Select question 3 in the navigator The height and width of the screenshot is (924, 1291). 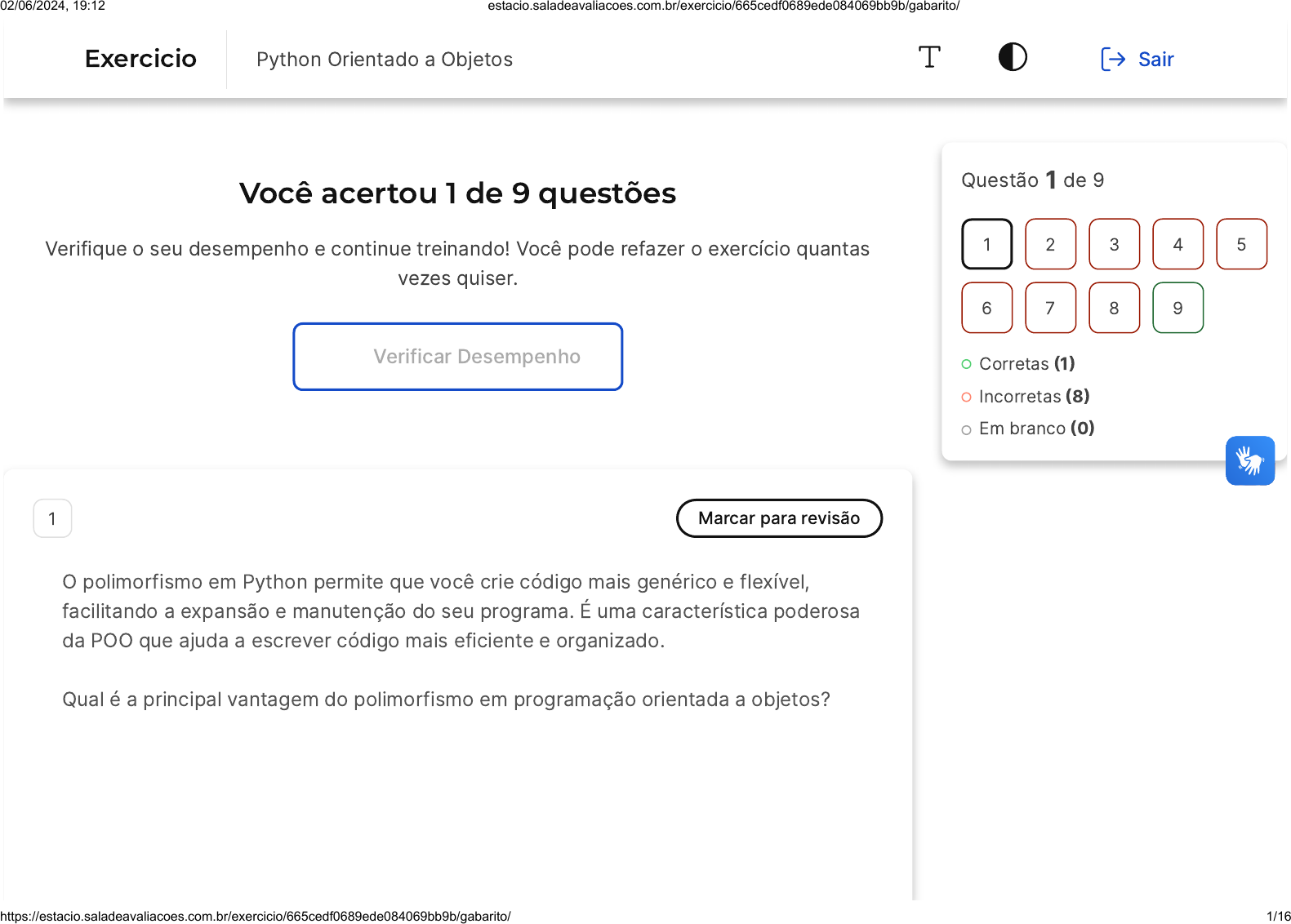coord(1114,244)
